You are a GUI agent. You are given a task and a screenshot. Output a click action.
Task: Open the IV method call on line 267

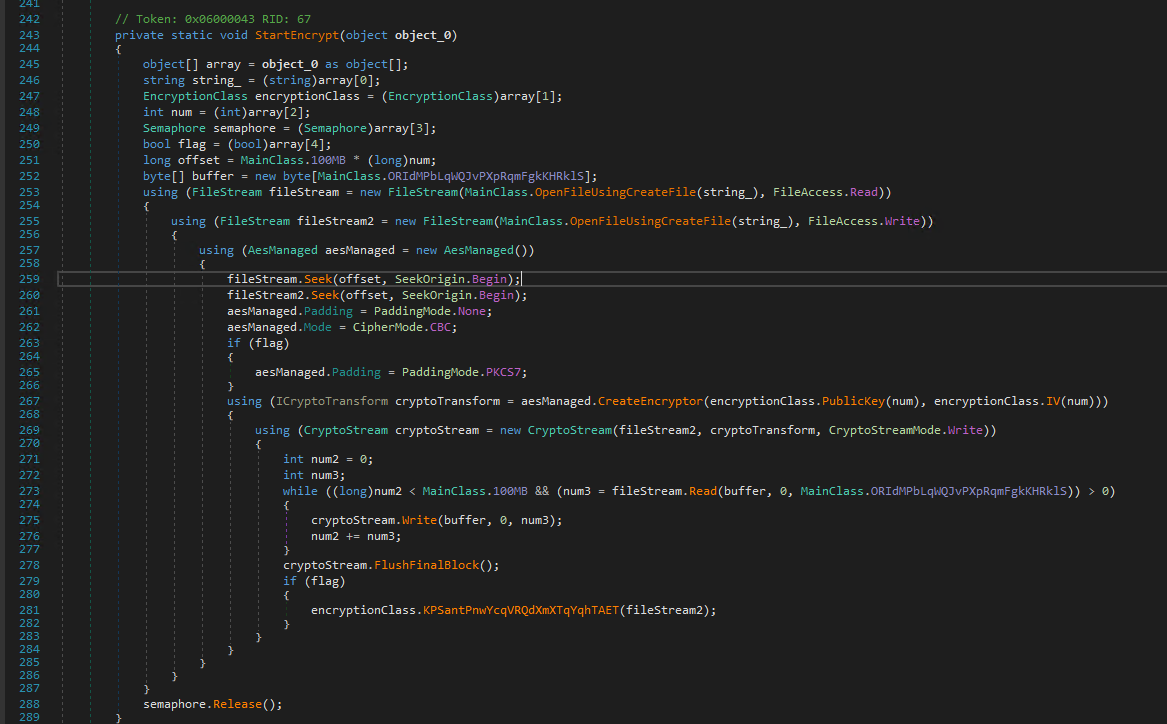(x=1053, y=402)
